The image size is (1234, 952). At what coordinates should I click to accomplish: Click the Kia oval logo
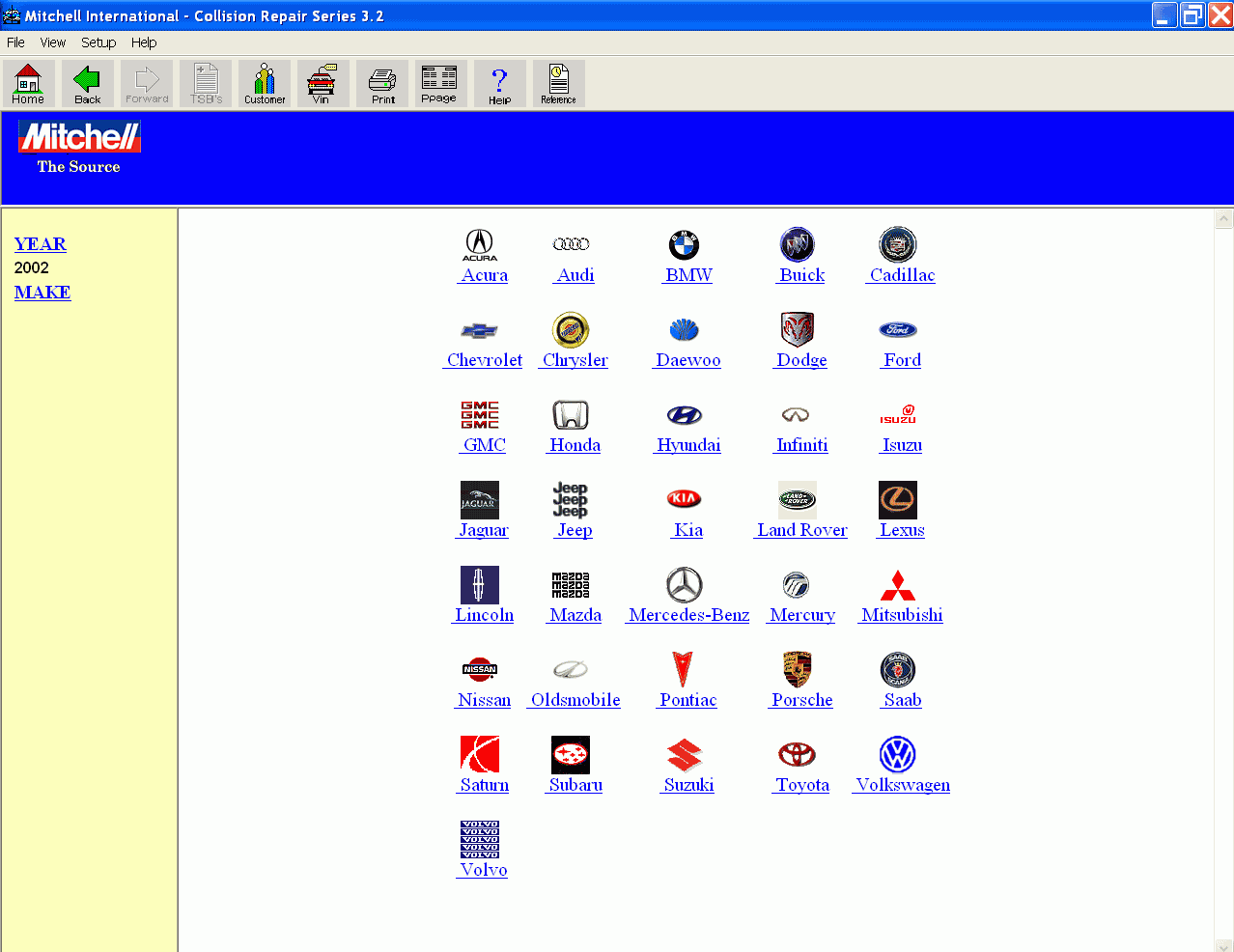(685, 499)
